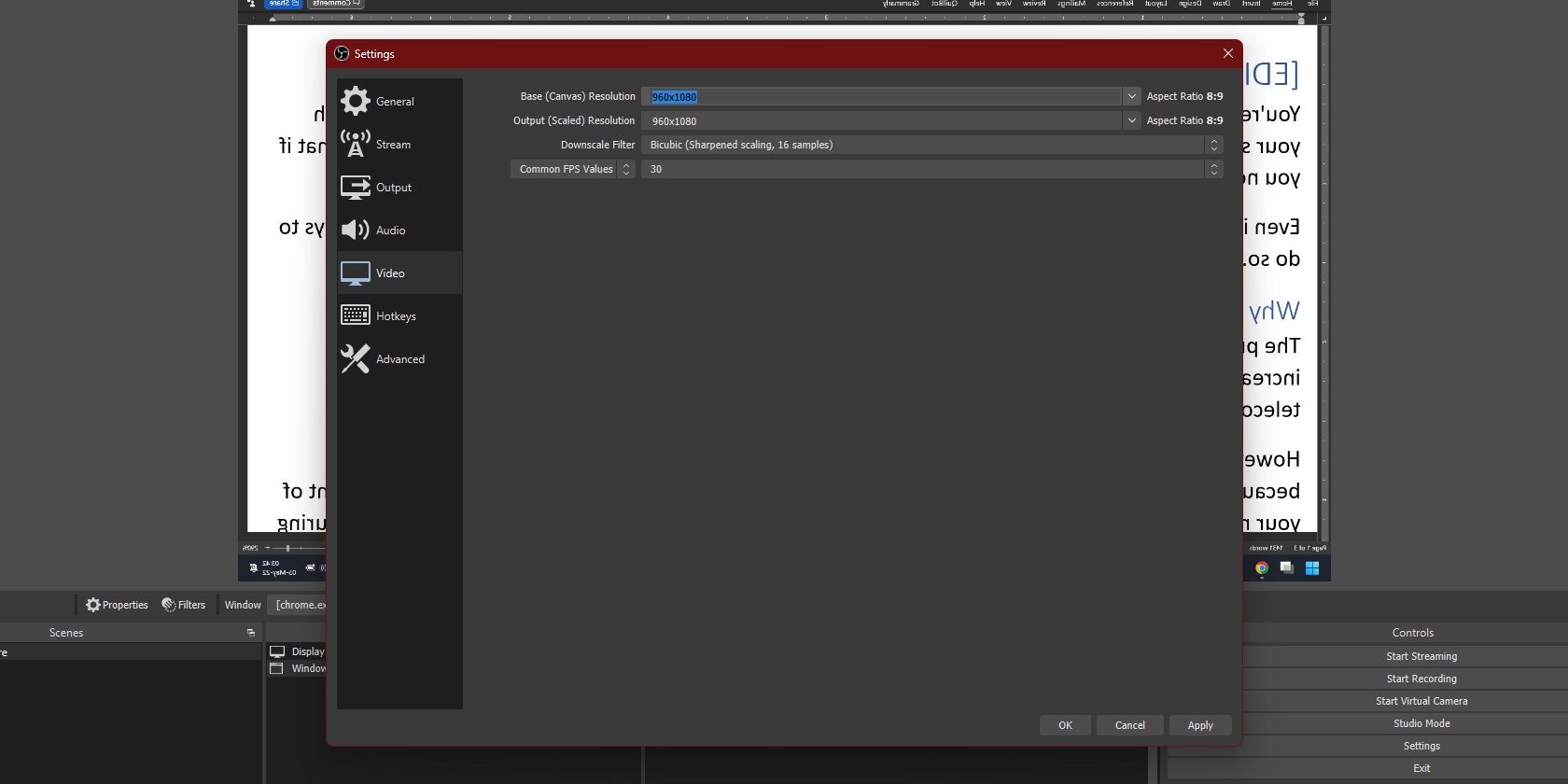The width and height of the screenshot is (1568, 784).
Task: Click the Controls panel header
Action: tap(1412, 633)
